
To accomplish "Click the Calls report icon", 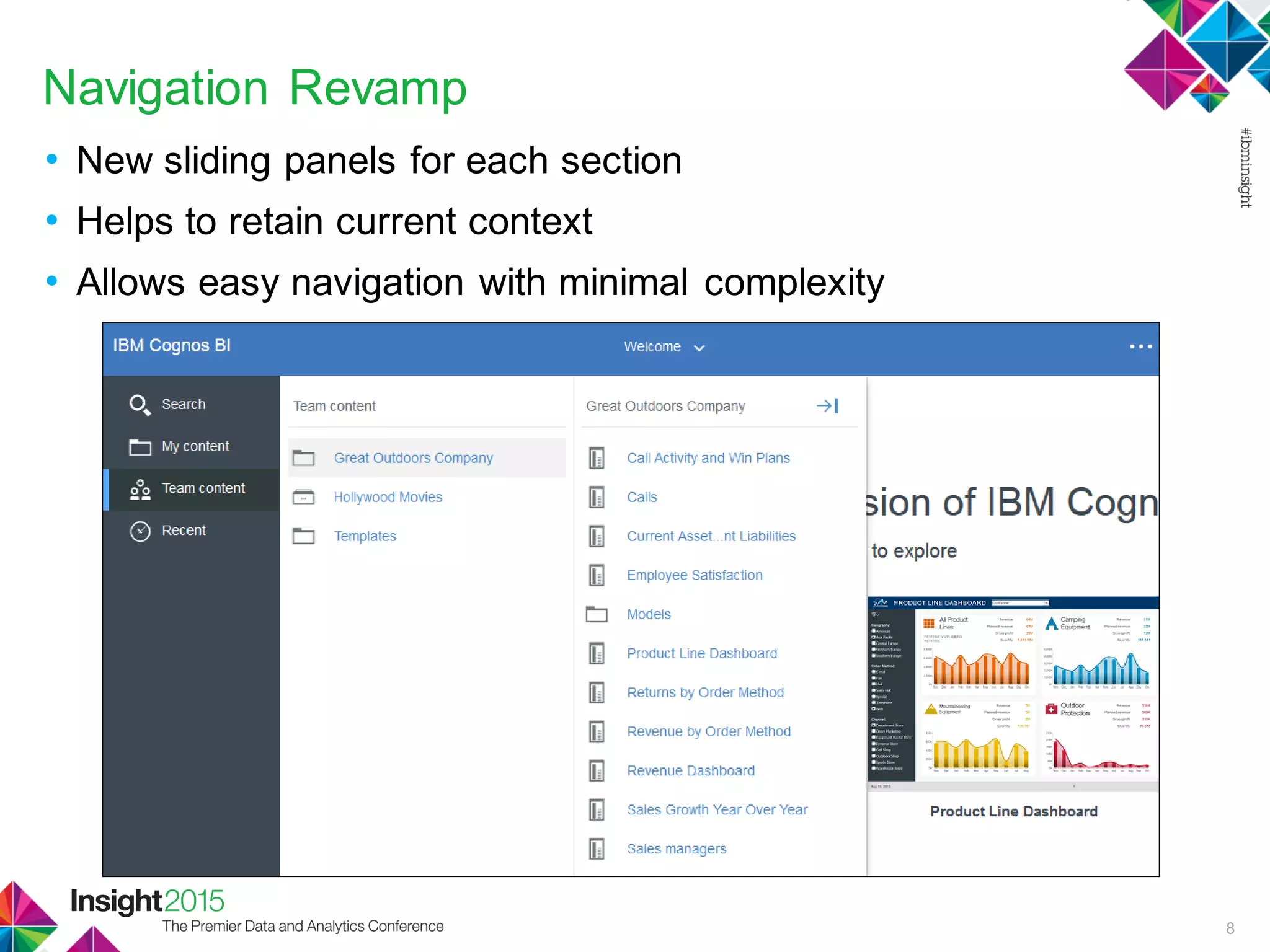I will (597, 497).
